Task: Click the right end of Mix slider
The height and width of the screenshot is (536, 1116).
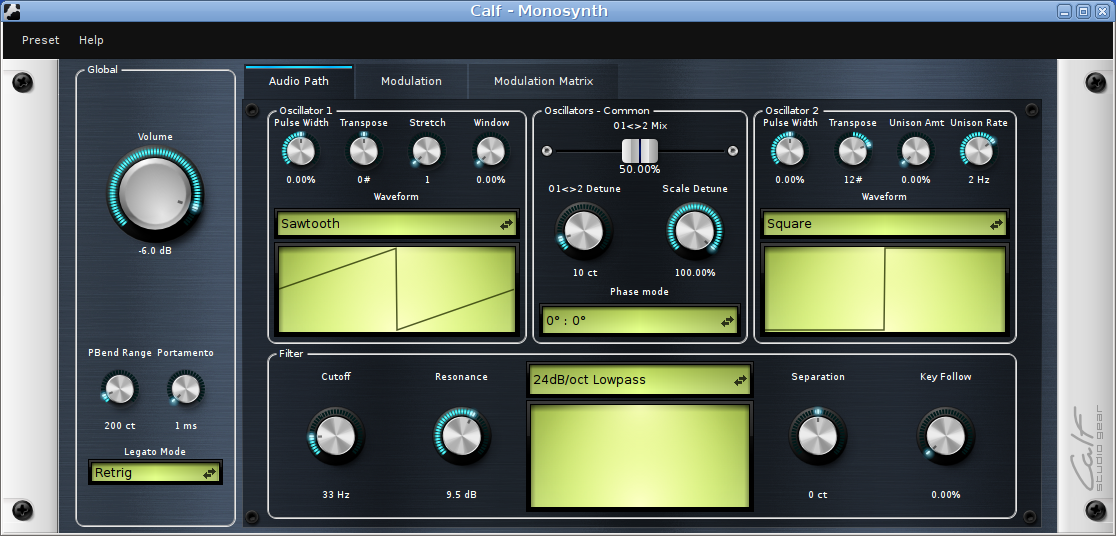Action: 733,151
